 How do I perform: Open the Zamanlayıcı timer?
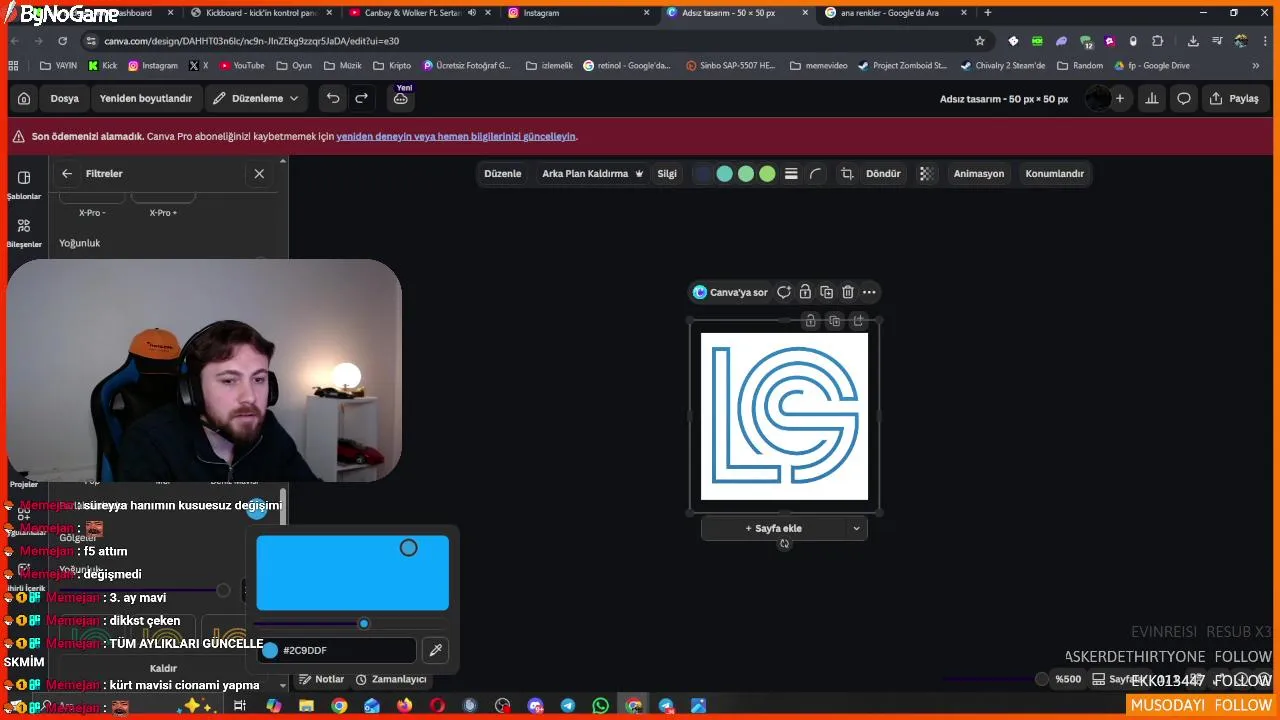pyautogui.click(x=391, y=679)
